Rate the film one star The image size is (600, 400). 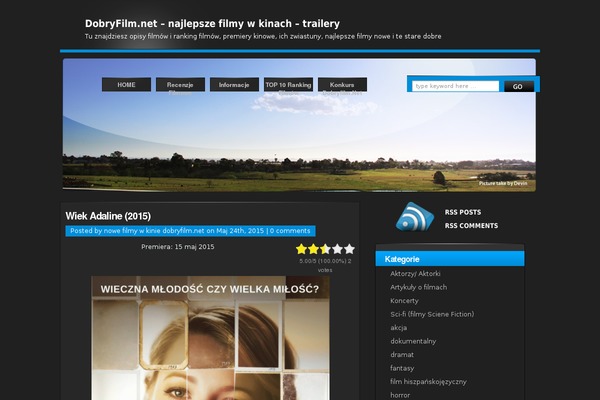302,249
